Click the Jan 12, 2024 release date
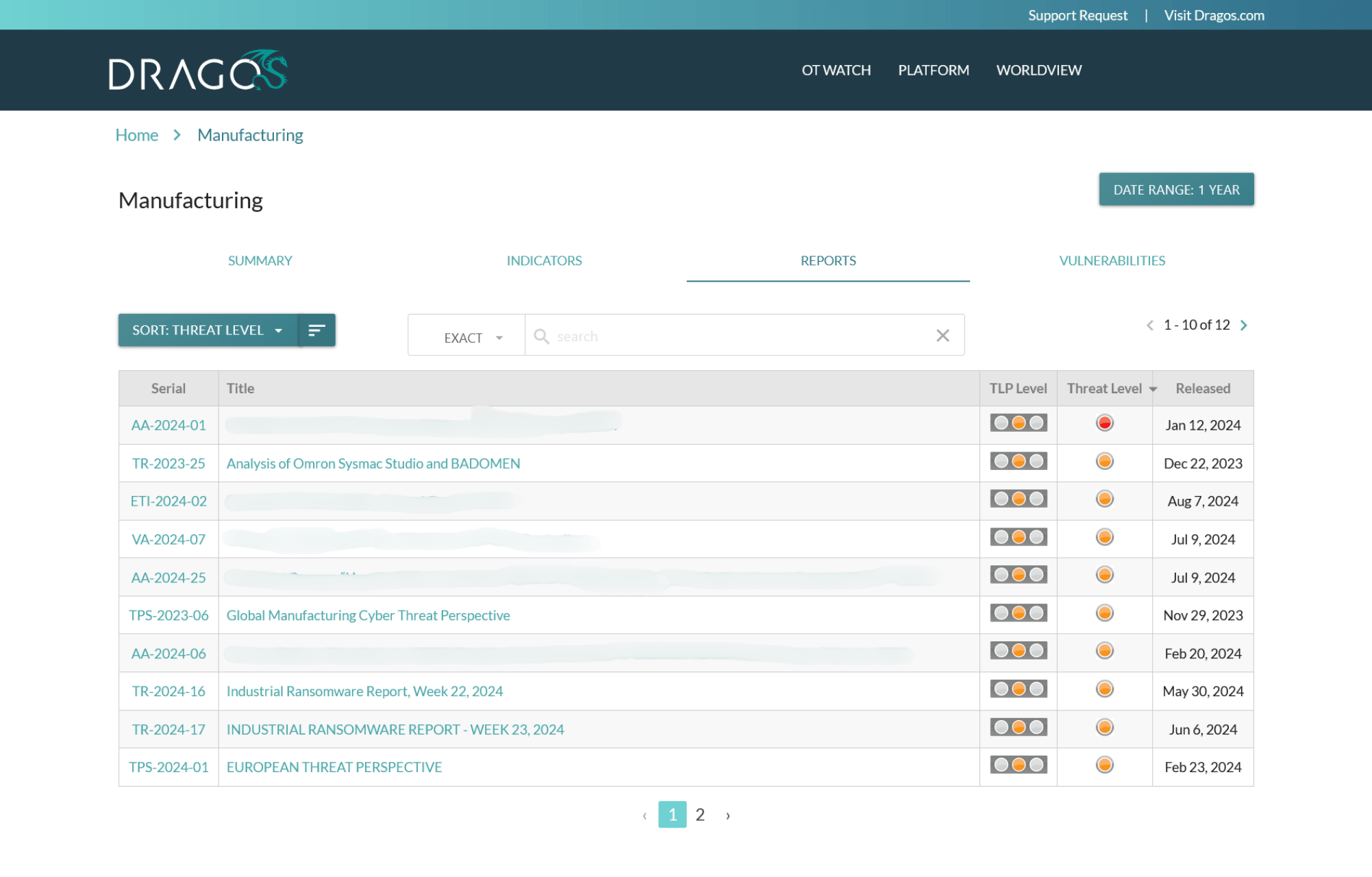The height and width of the screenshot is (877, 1372). [x=1203, y=425]
